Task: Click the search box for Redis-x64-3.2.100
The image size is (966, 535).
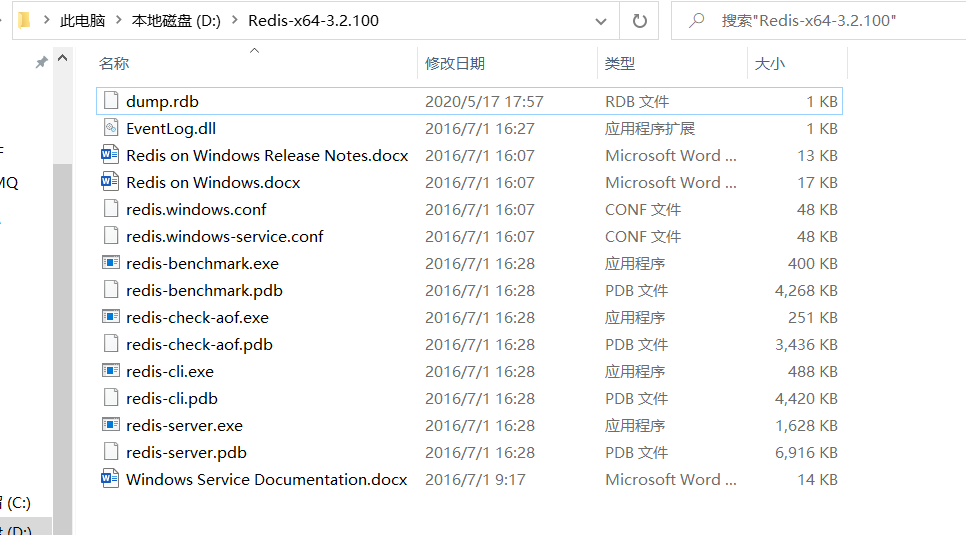Action: coord(818,21)
